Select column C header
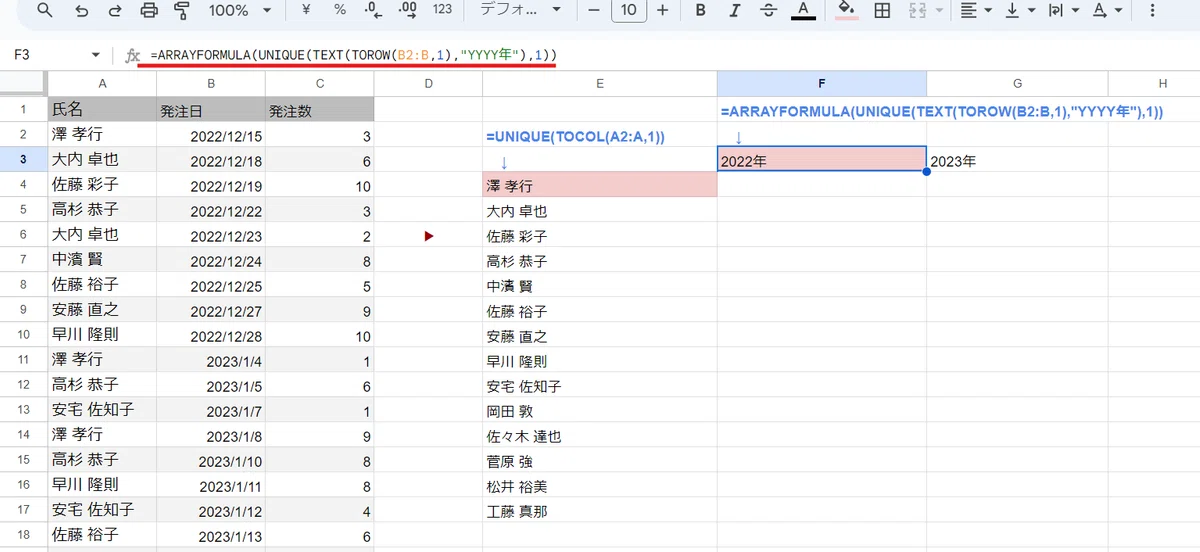The image size is (1200, 552). 320,83
